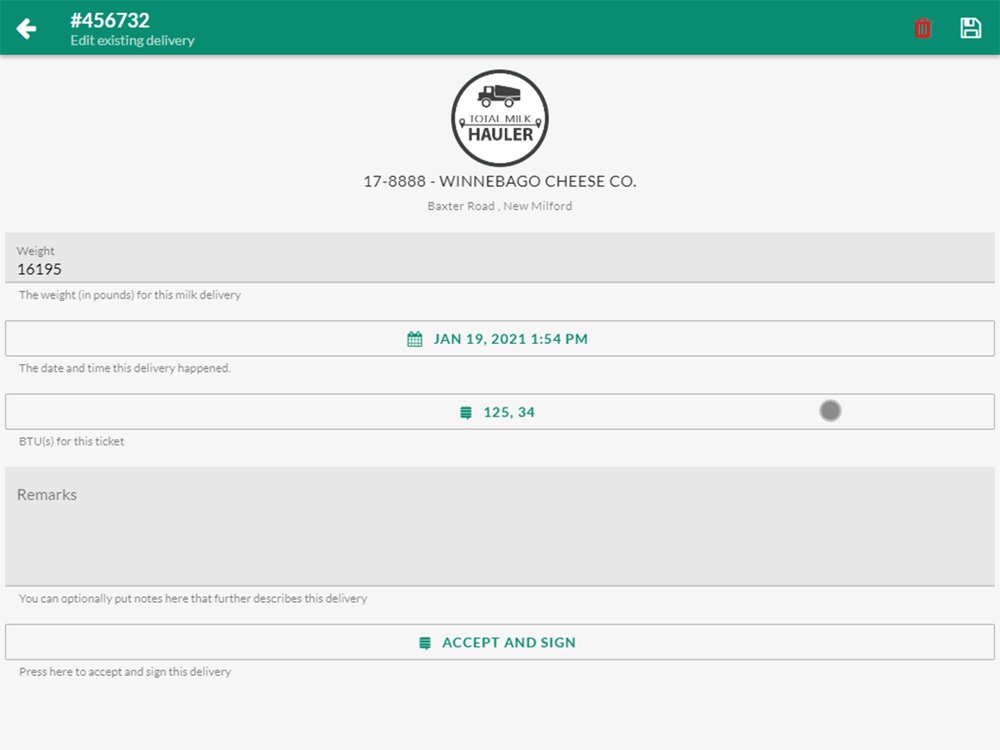
Task: Click the weight in pounds hint text
Action: pyautogui.click(x=130, y=295)
